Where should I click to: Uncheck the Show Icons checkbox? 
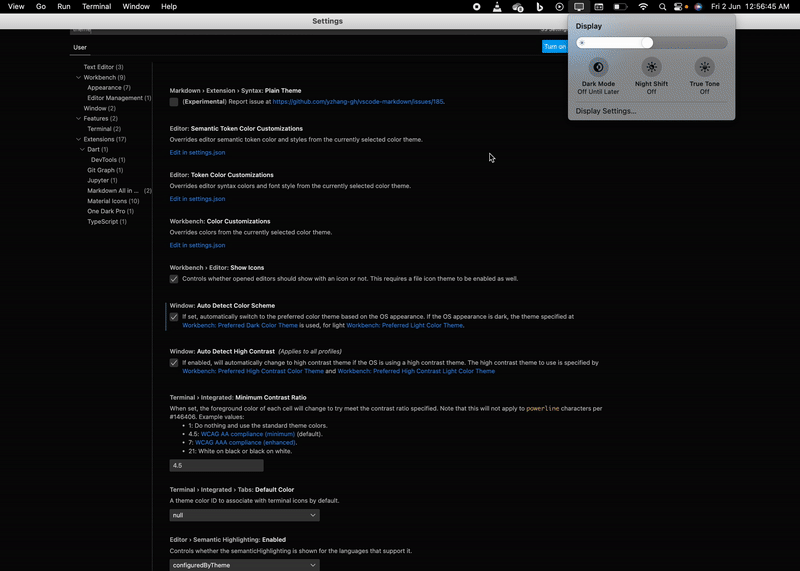click(x=174, y=279)
